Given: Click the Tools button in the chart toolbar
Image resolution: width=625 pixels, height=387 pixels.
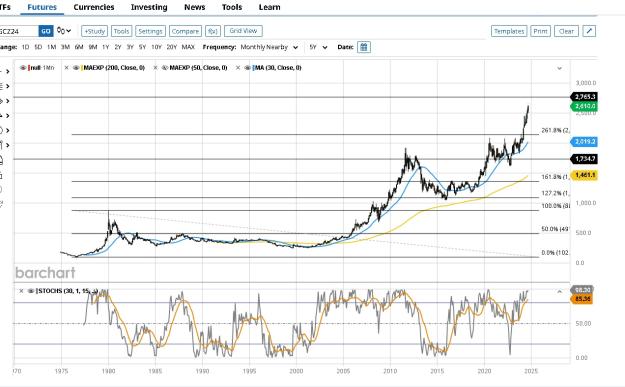Looking at the screenshot, I should 121,31.
